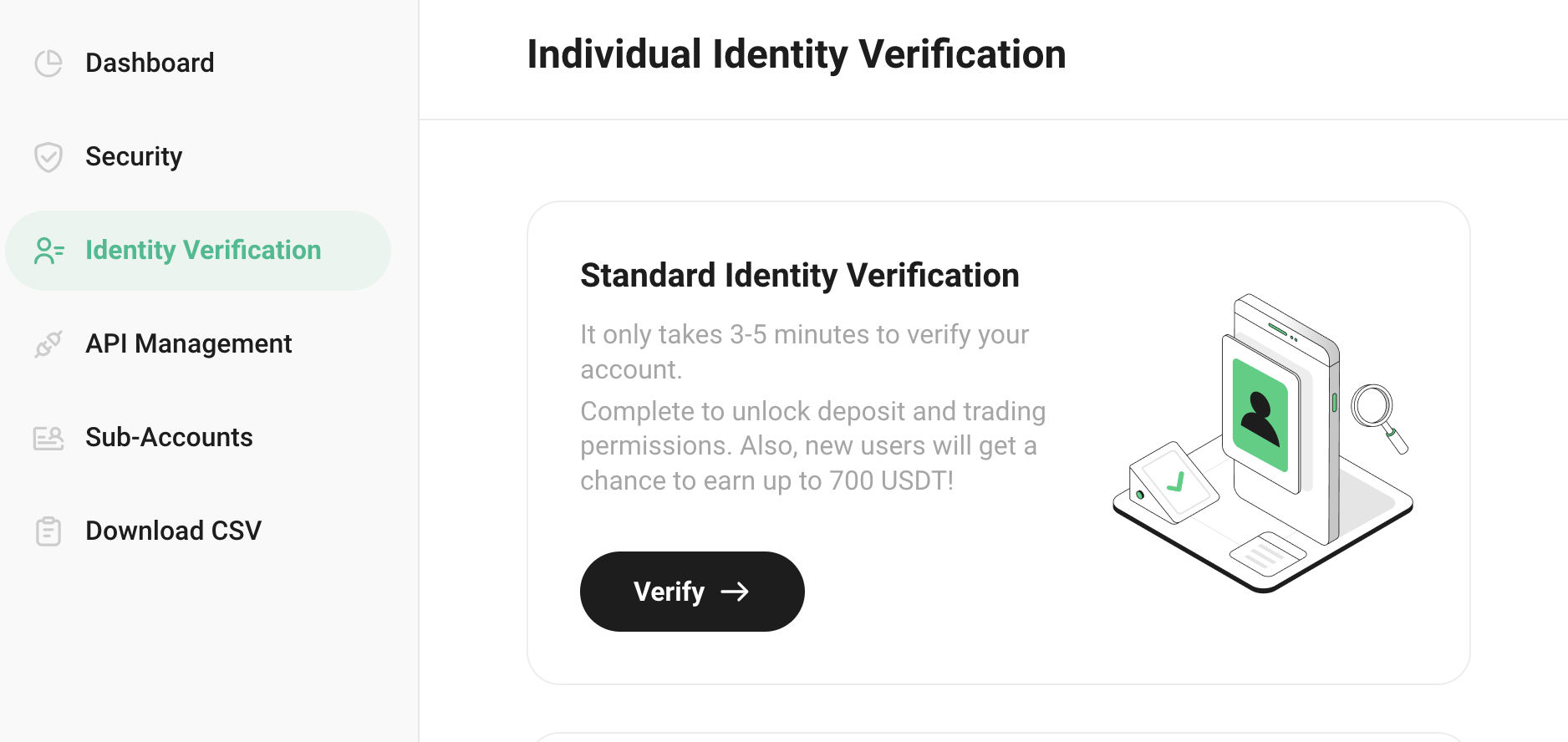Click the API Management plug icon
Image resolution: width=1568 pixels, height=742 pixels.
48,344
